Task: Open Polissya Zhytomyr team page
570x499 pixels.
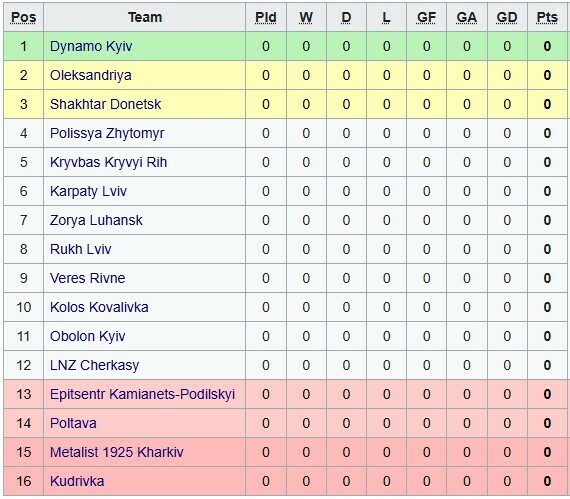Action: (x=107, y=133)
